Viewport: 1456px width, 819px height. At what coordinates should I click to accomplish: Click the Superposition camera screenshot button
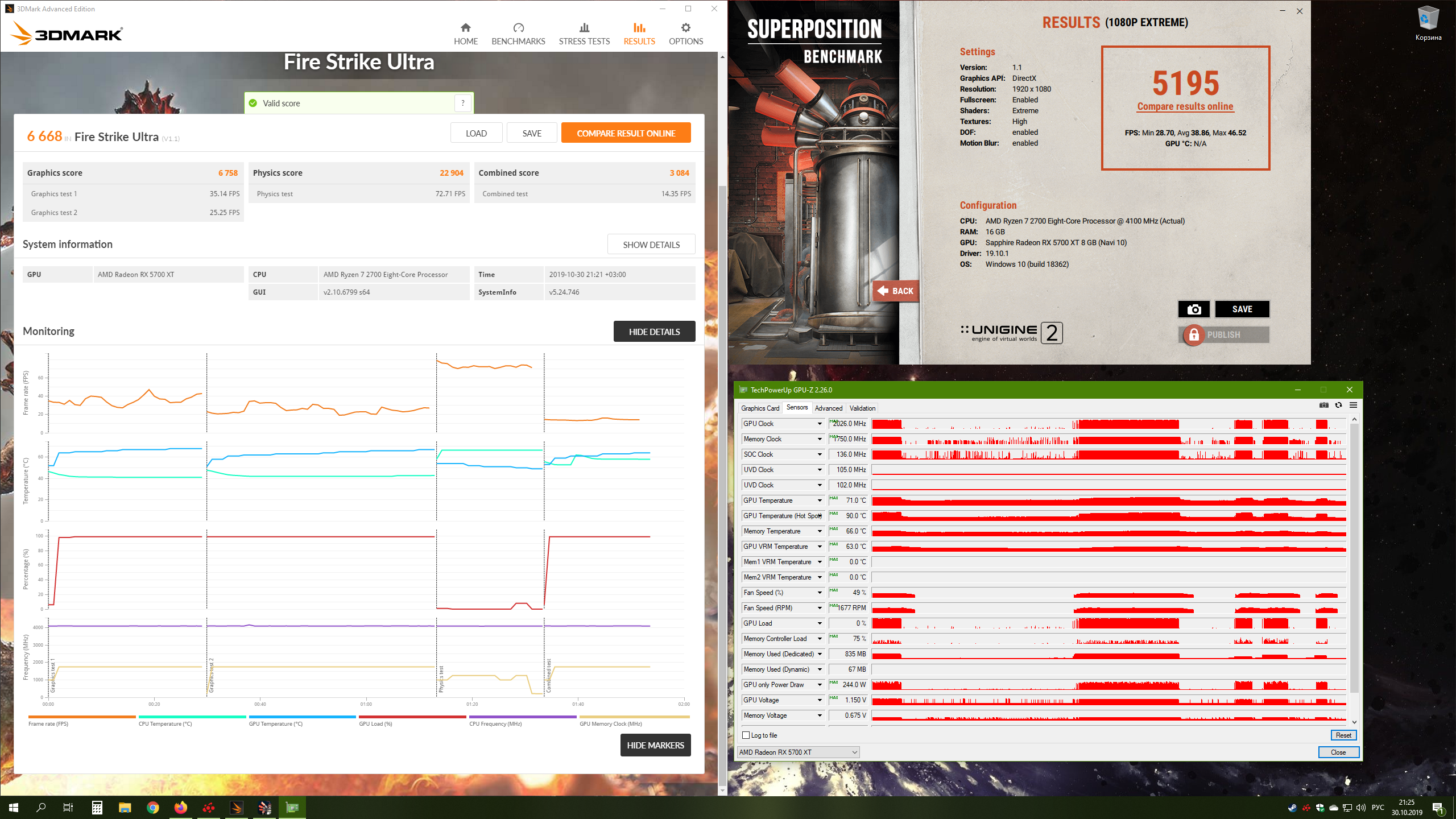click(x=1194, y=309)
